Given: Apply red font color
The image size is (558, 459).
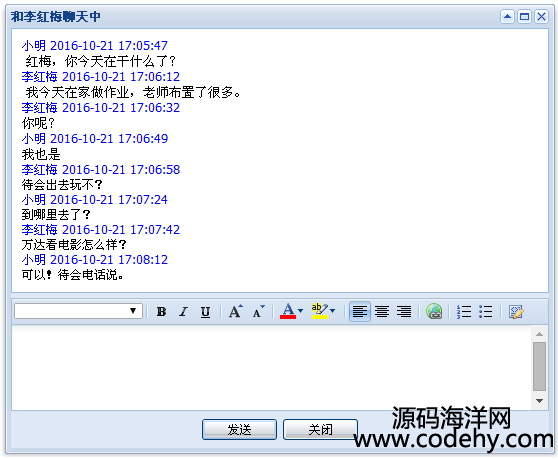Looking at the screenshot, I should click(288, 312).
